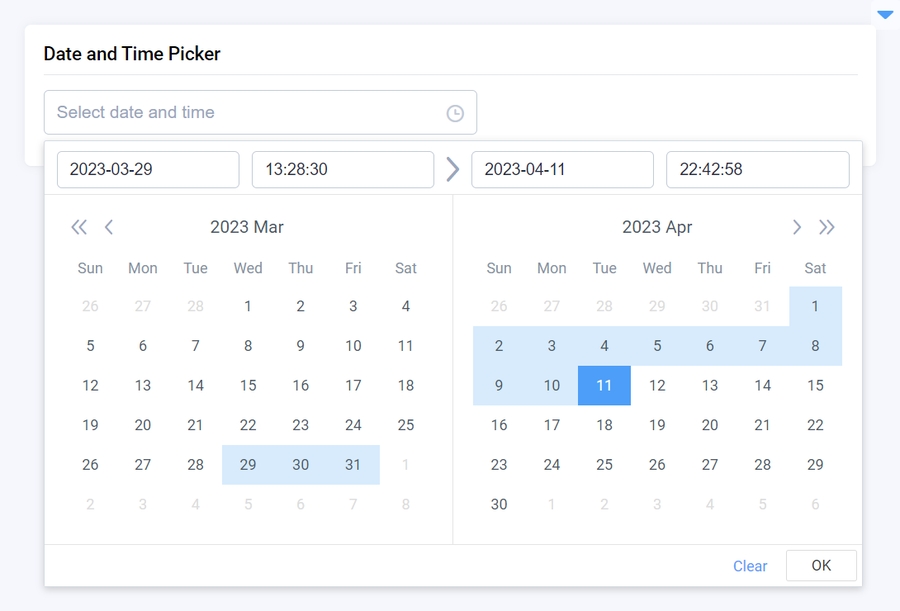Image resolution: width=900 pixels, height=611 pixels.
Task: Select March 29 in left calendar
Action: pyautogui.click(x=248, y=465)
